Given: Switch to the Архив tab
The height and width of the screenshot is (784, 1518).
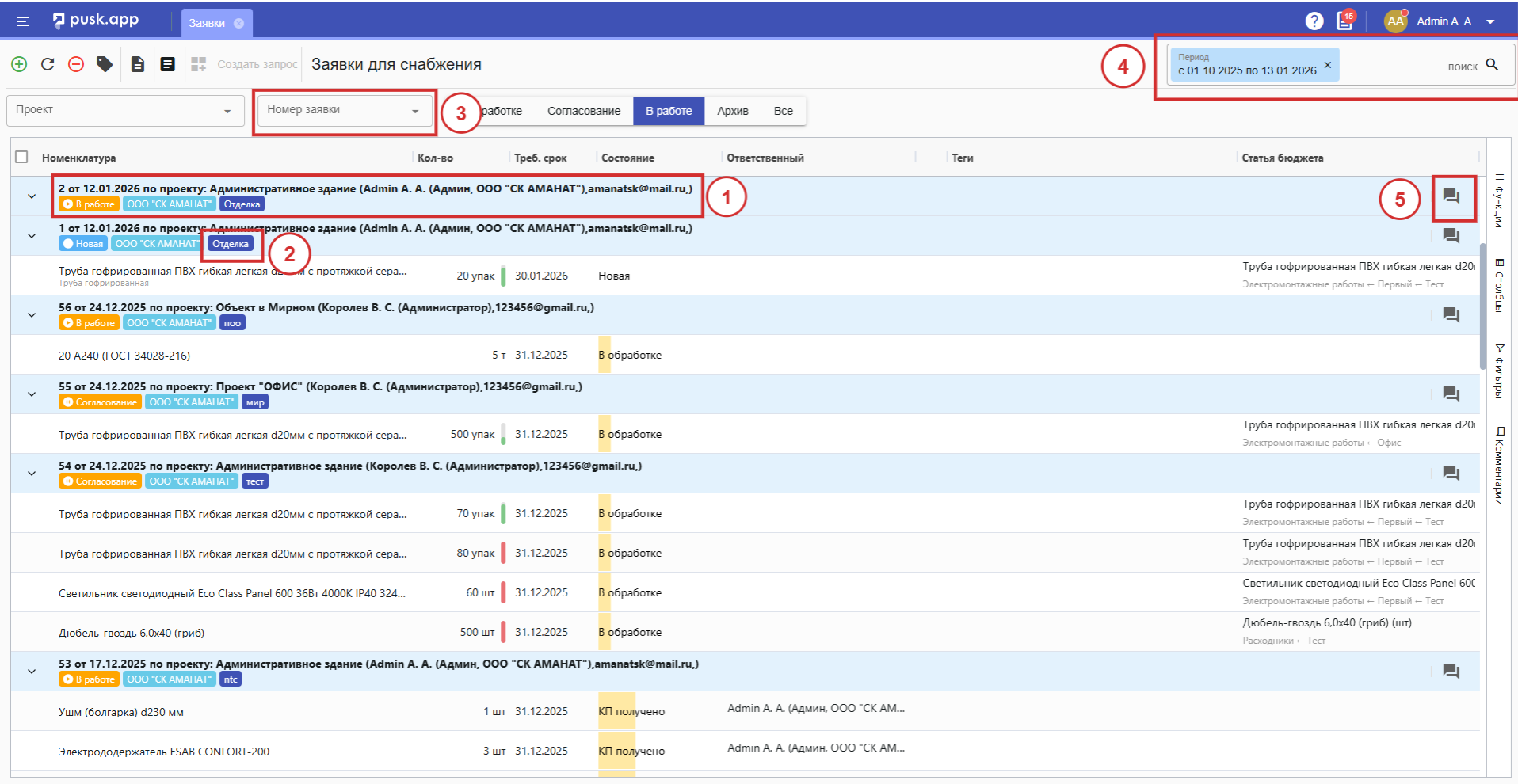Looking at the screenshot, I should tap(732, 111).
